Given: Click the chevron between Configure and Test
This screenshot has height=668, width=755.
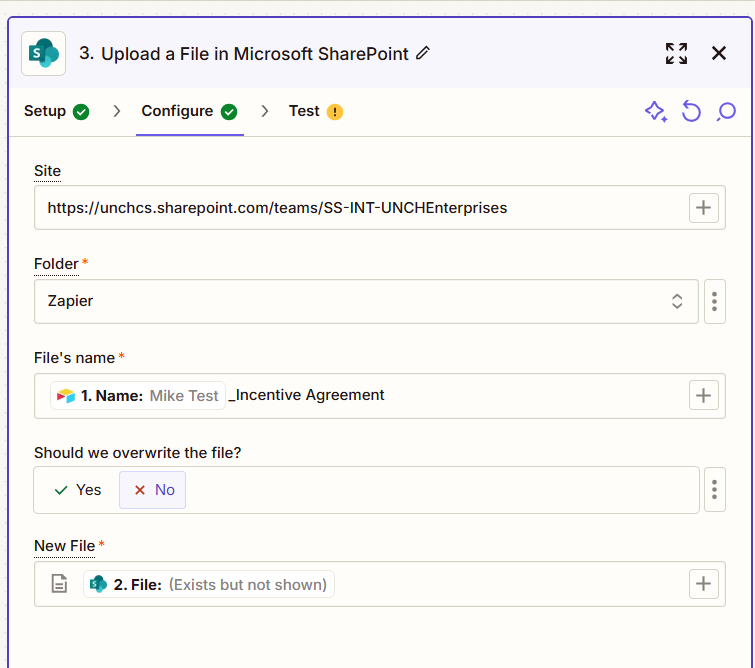Looking at the screenshot, I should pos(264,111).
